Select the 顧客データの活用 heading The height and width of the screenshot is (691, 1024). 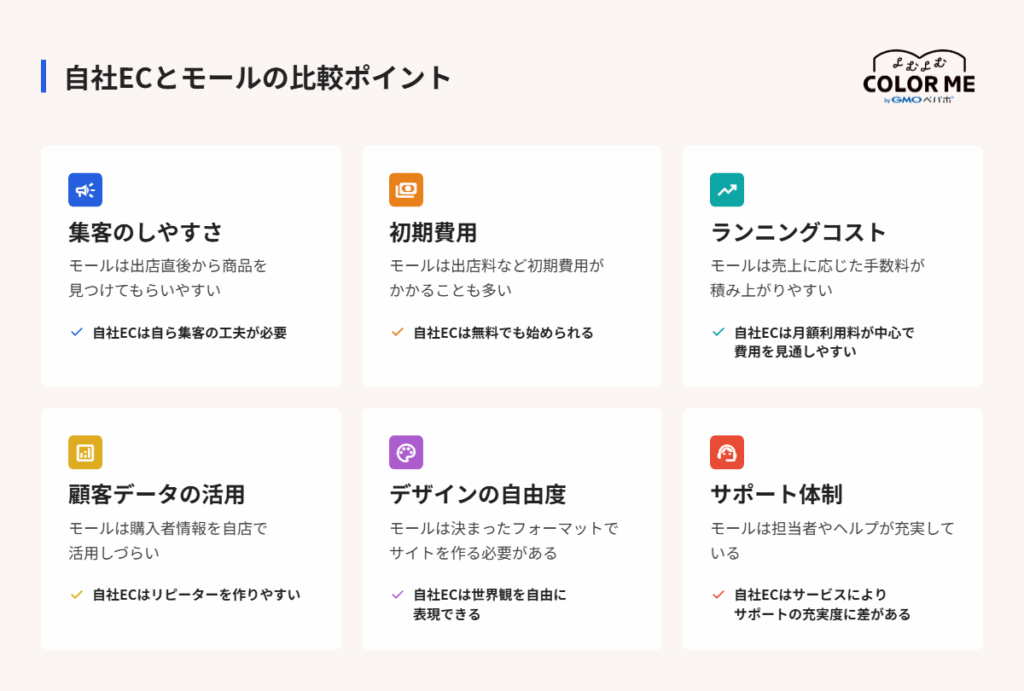point(156,494)
